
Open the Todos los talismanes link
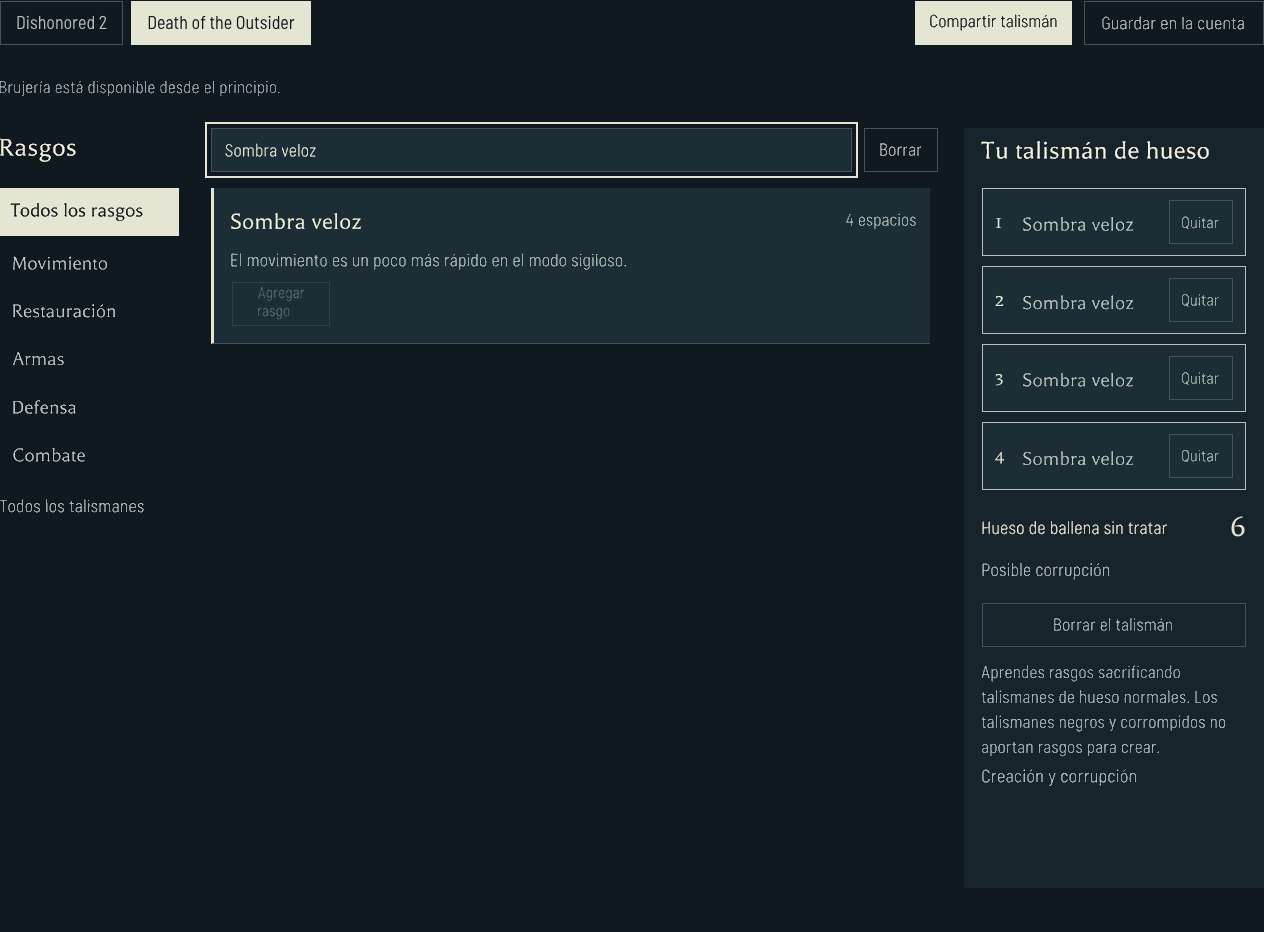coord(72,506)
